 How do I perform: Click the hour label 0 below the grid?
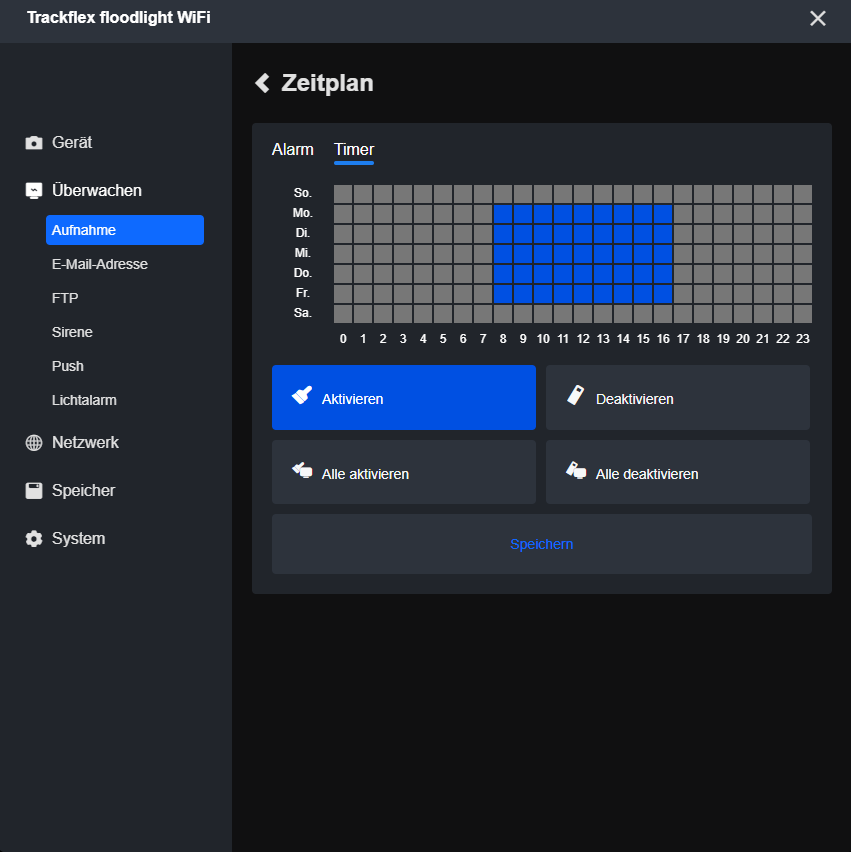(343, 339)
